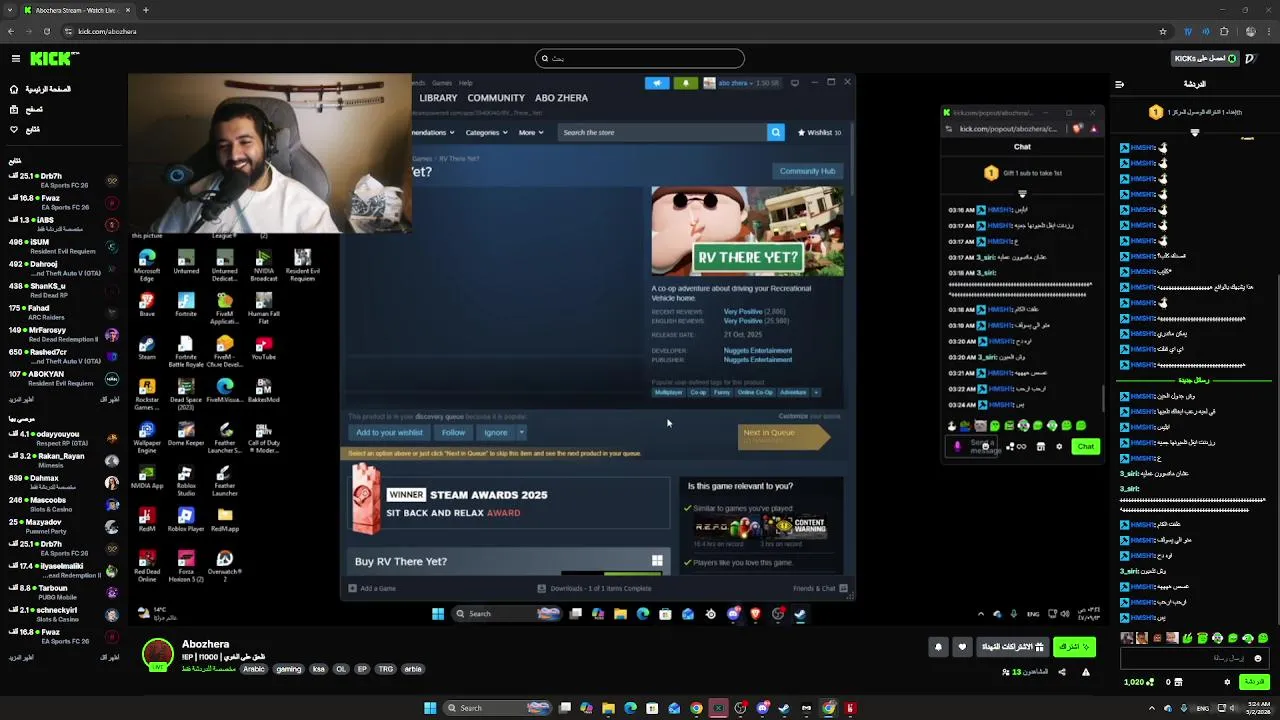Click the Steam desktop shortcut icon

pyautogui.click(x=147, y=347)
